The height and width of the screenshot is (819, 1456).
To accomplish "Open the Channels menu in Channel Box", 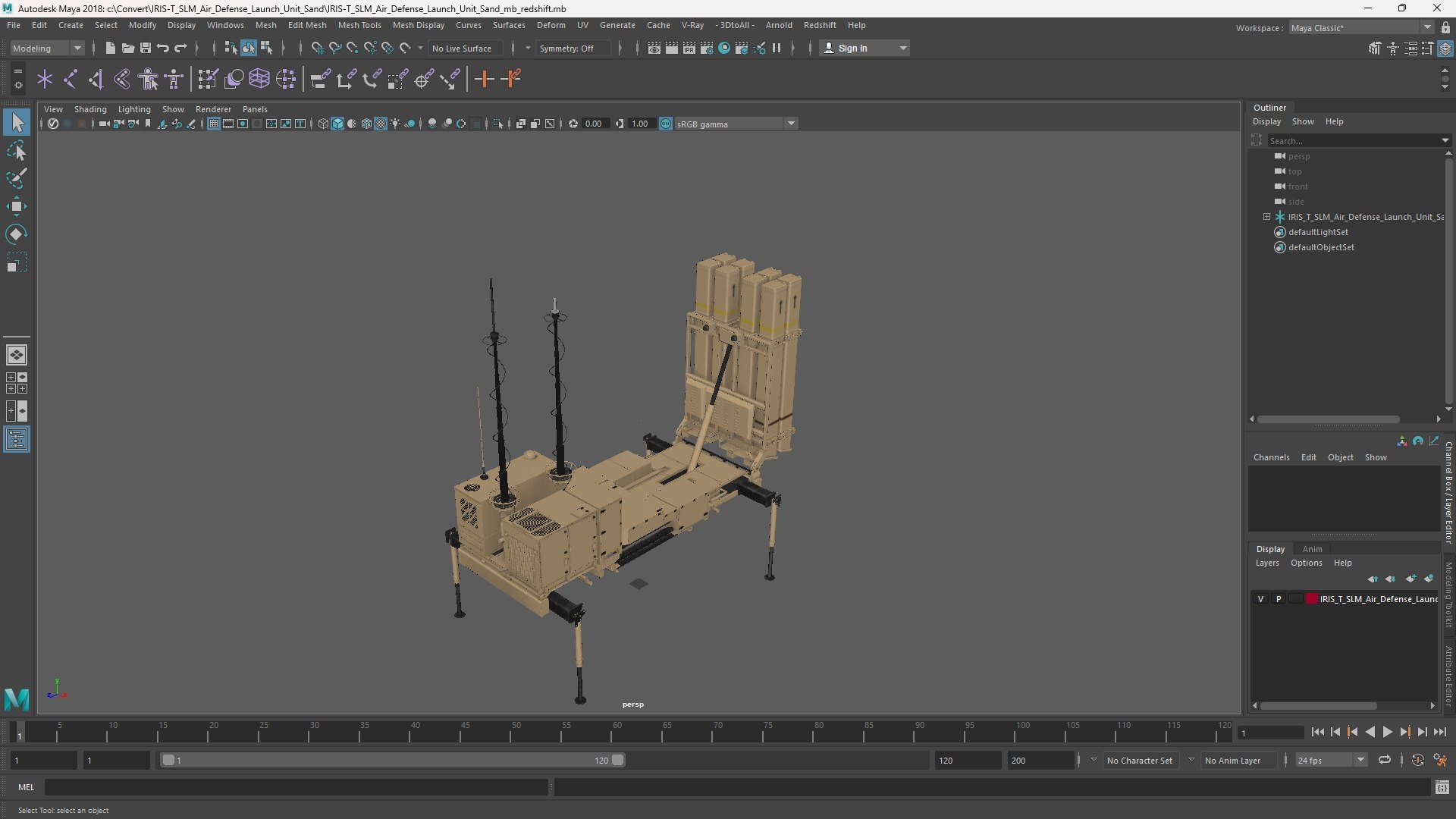I will tap(1271, 457).
